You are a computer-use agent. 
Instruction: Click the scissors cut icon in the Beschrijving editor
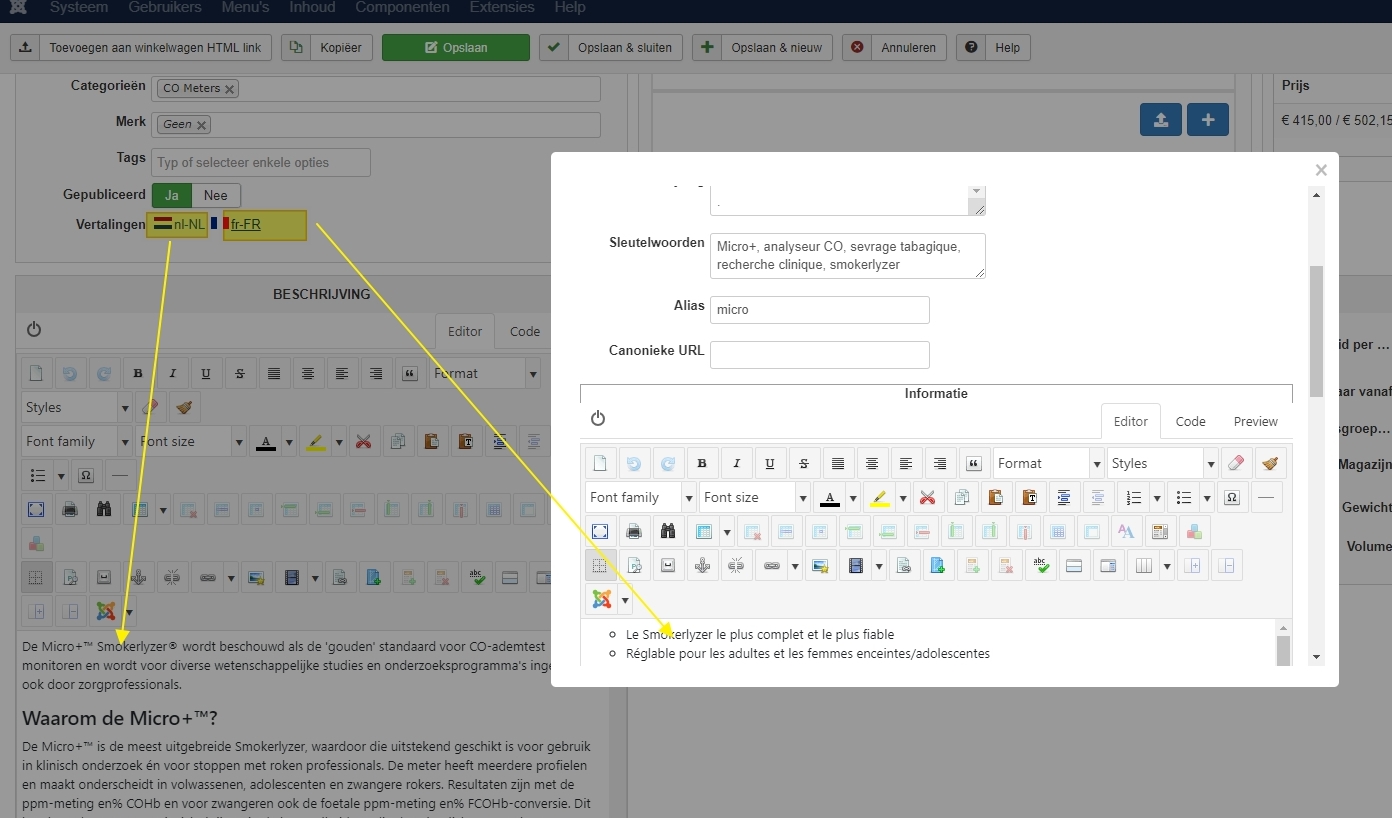tap(364, 441)
